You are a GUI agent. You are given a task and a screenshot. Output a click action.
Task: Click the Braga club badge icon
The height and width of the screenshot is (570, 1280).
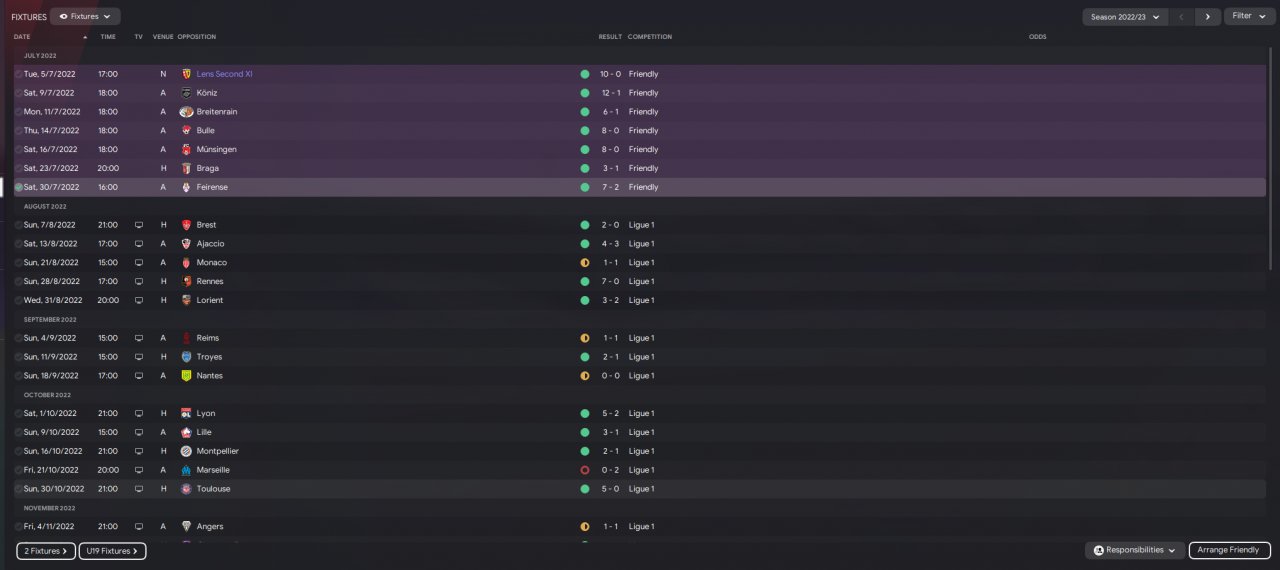(186, 168)
